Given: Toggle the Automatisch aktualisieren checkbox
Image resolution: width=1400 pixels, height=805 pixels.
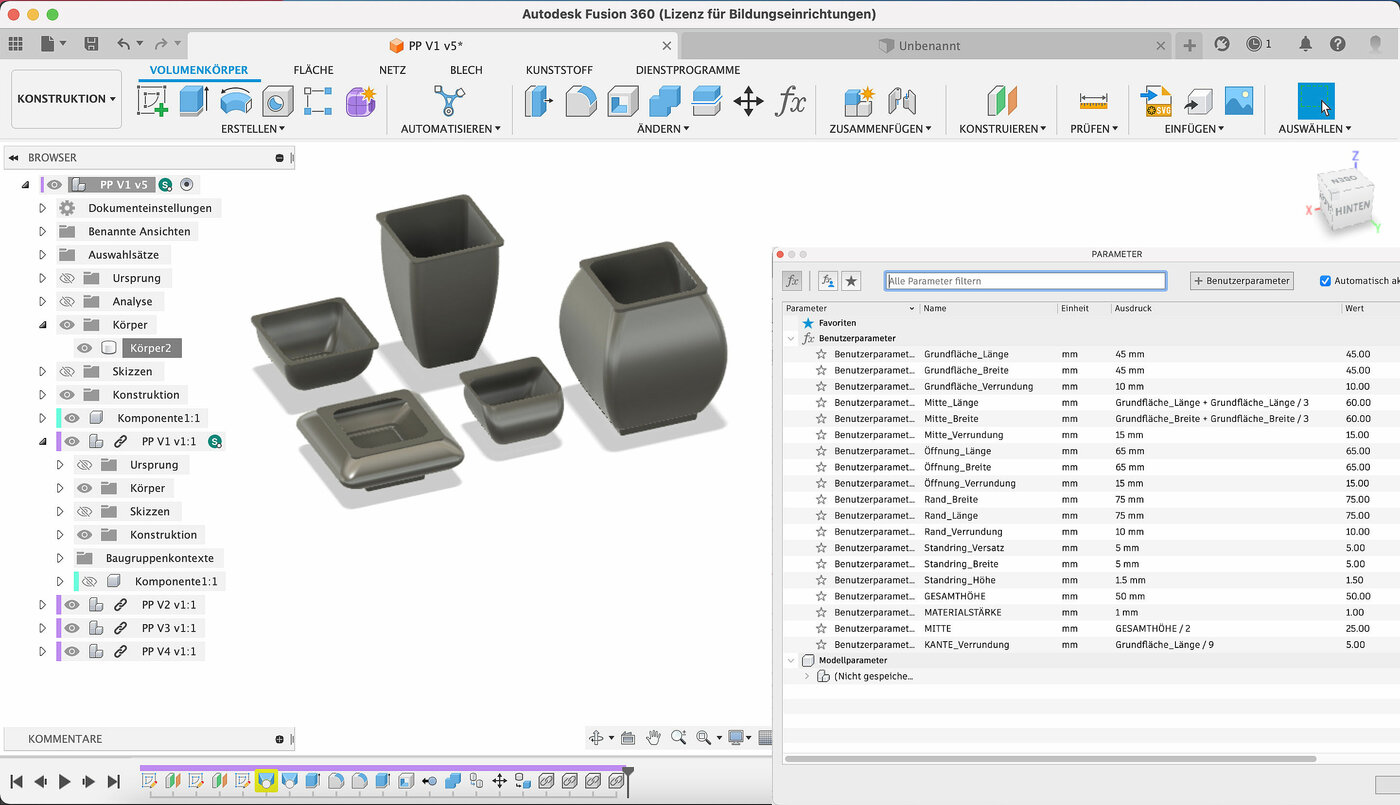Looking at the screenshot, I should [1326, 281].
